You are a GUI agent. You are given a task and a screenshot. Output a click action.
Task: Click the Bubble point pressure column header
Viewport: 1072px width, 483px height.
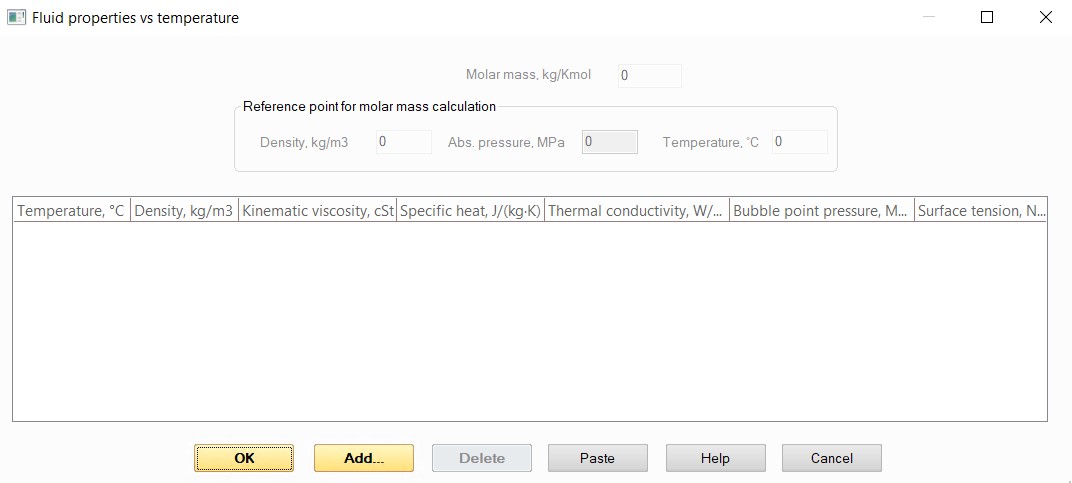point(821,211)
